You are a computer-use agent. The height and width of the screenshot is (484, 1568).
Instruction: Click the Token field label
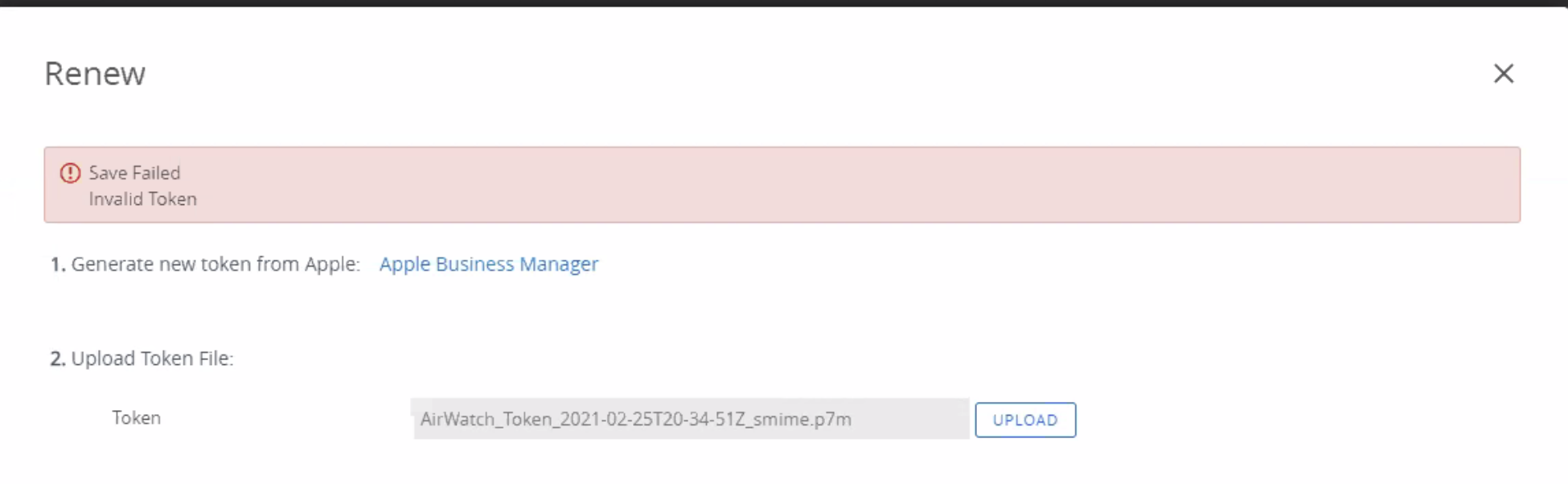136,417
